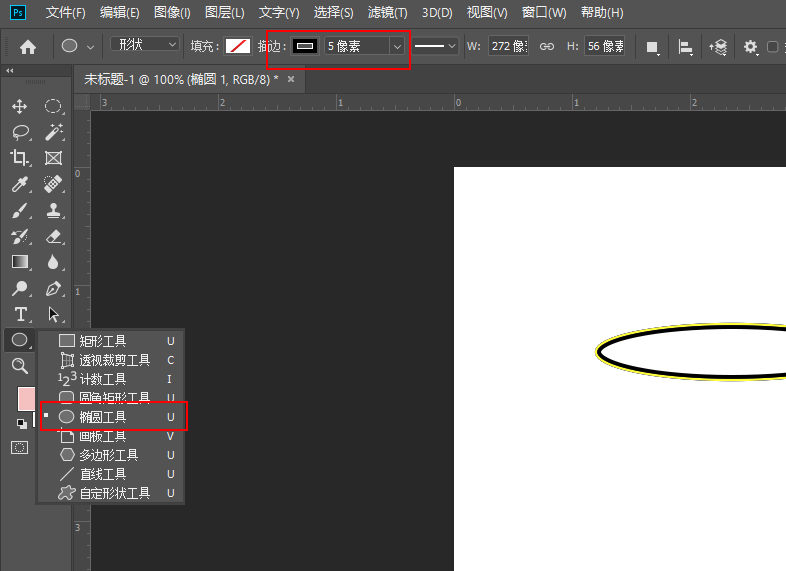The image size is (786, 571).
Task: Activate the Horizontal Type tool
Action: (x=19, y=314)
